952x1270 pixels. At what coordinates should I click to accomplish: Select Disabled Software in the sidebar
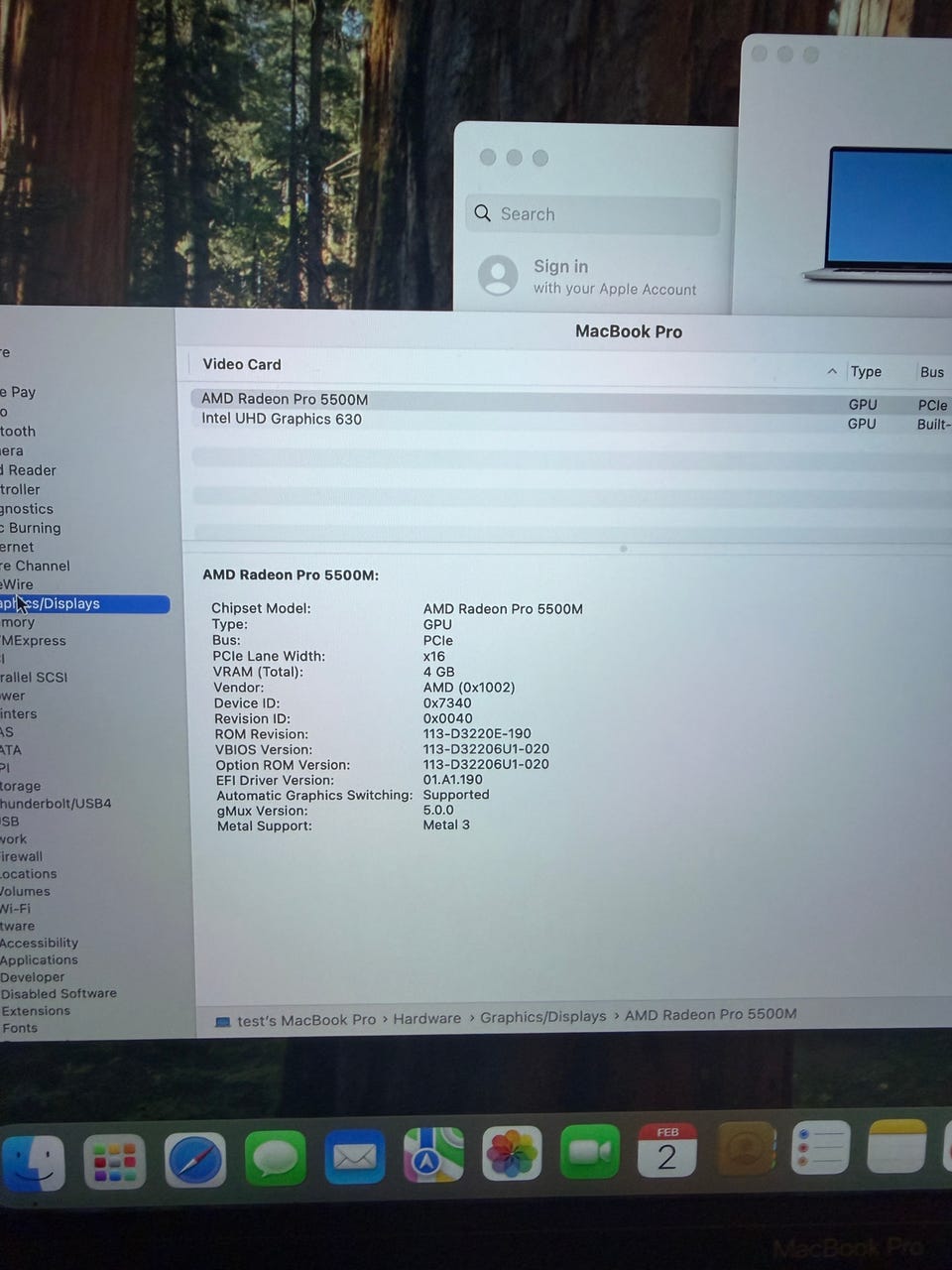coord(59,994)
